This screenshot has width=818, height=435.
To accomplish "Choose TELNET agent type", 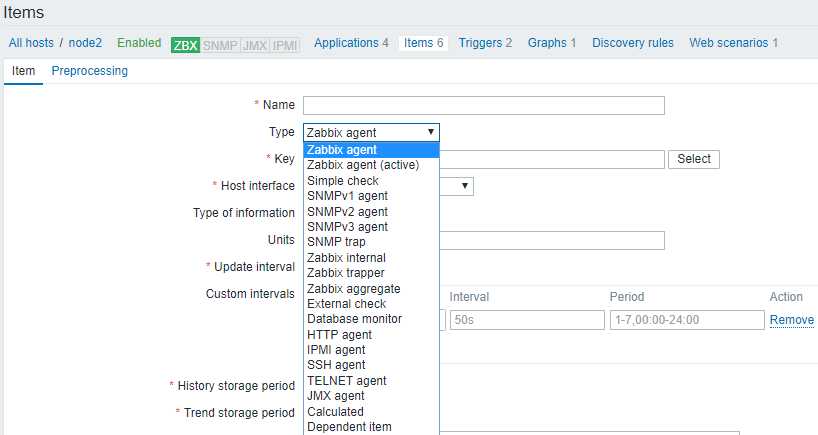I will point(371,381).
